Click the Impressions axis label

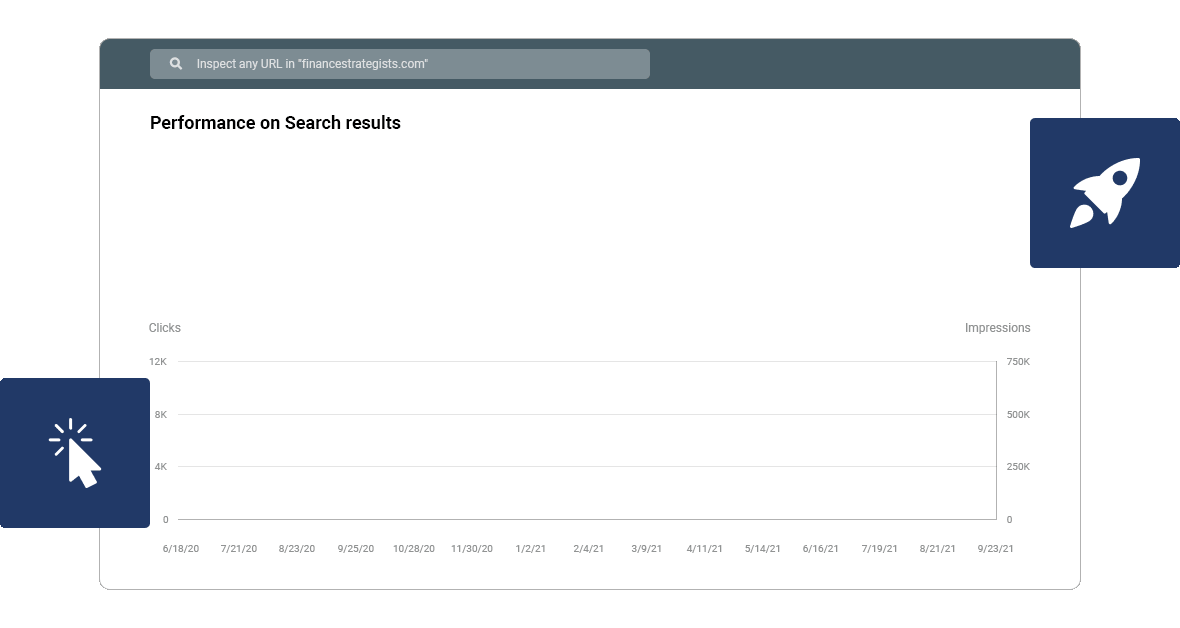(x=997, y=328)
